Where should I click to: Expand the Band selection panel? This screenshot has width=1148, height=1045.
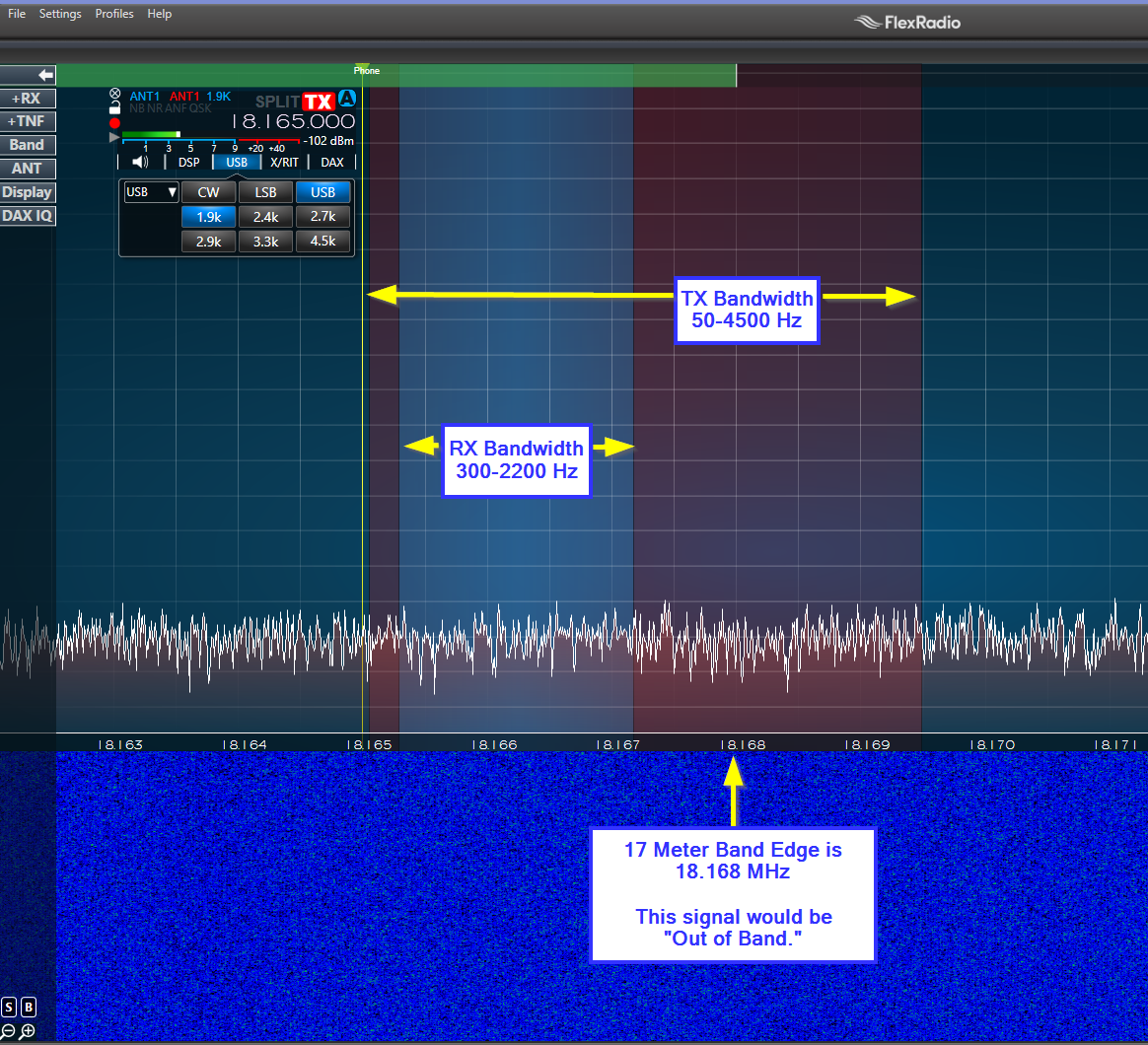[28, 145]
